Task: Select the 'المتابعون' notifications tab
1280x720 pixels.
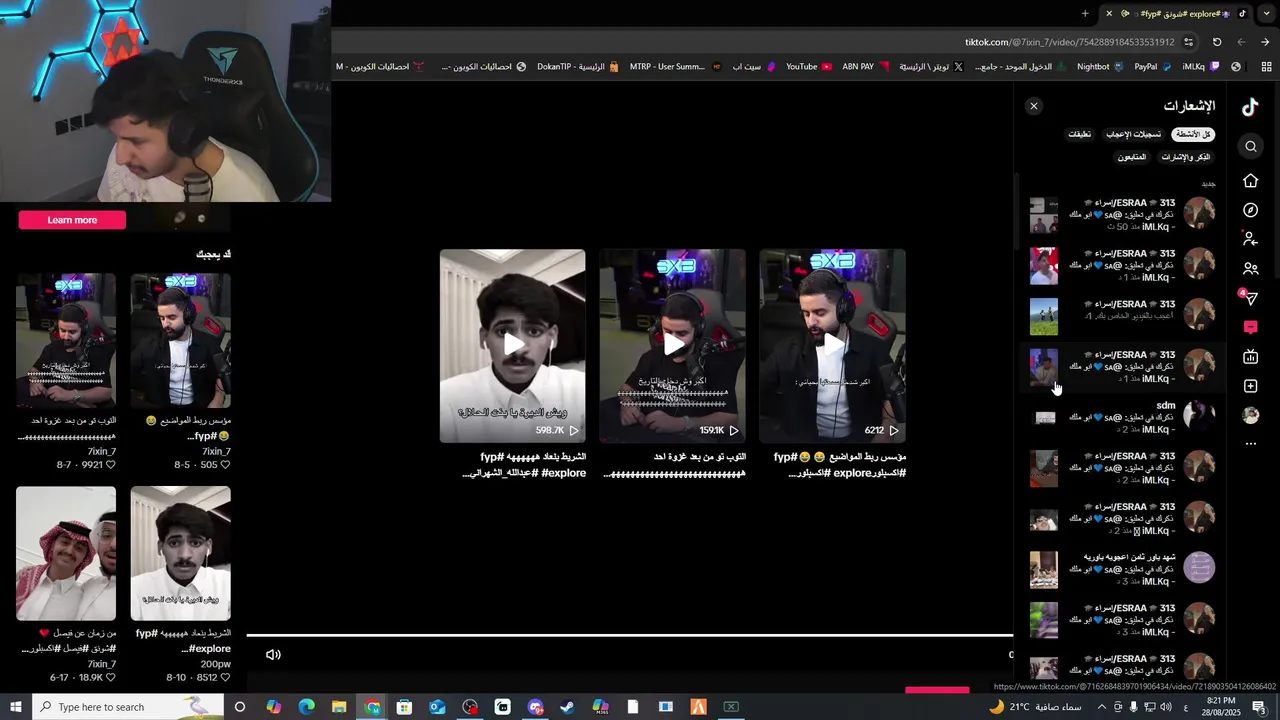Action: tap(1132, 157)
